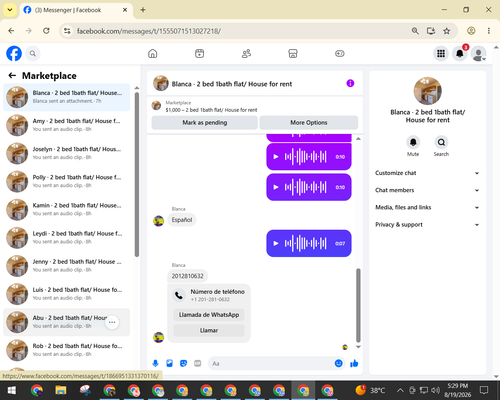The image size is (500, 400).
Task: Click the chat list scrollbar
Action: [137, 174]
